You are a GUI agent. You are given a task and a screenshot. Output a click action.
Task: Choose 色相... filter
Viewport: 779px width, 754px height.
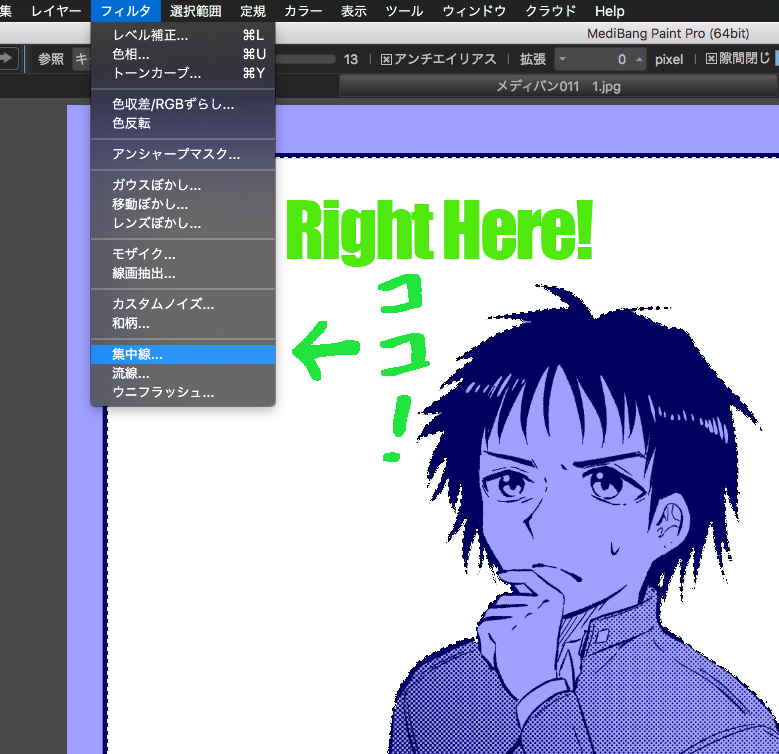(183, 54)
